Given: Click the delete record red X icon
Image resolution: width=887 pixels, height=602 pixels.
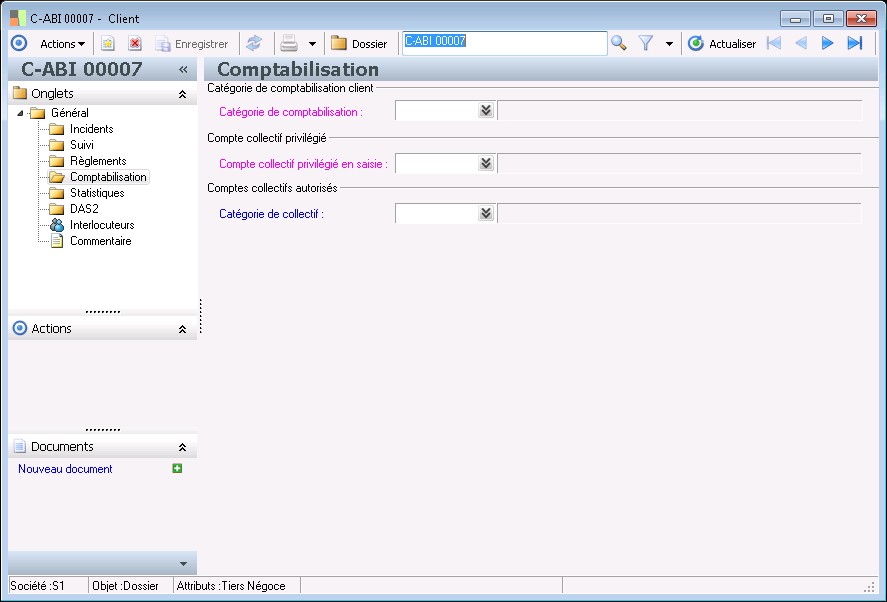Looking at the screenshot, I should 135,44.
